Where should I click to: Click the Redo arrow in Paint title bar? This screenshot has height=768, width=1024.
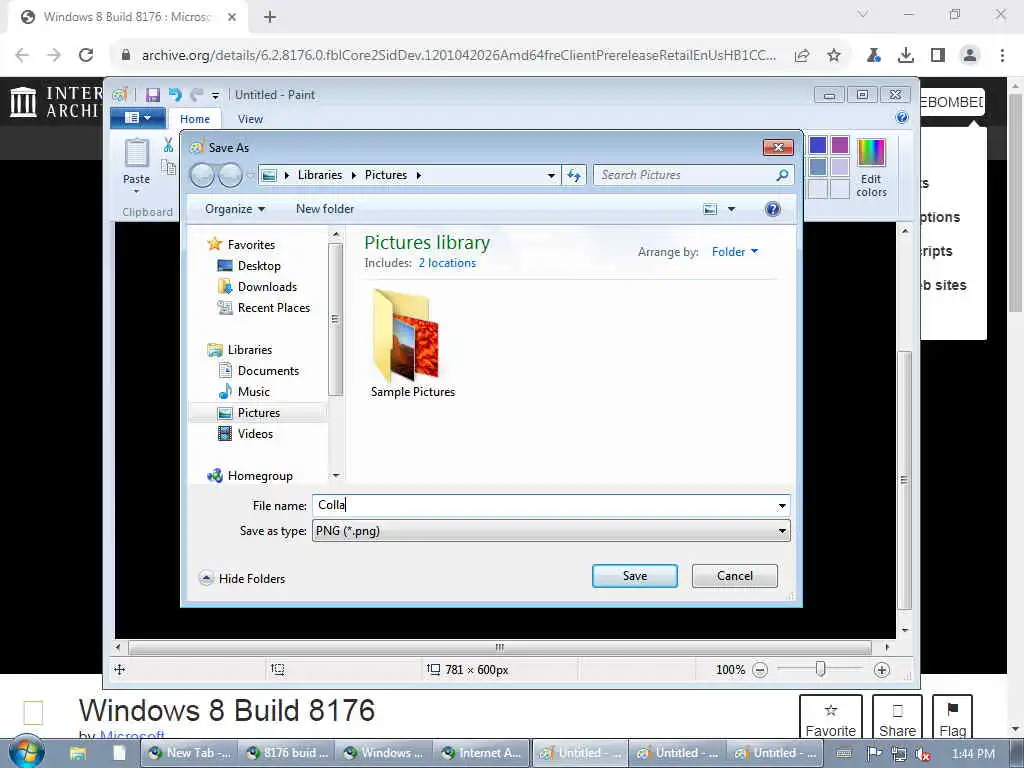(x=197, y=95)
